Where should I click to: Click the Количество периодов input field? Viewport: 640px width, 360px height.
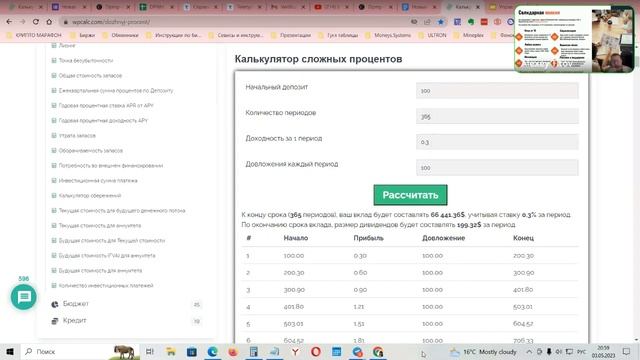(497, 116)
